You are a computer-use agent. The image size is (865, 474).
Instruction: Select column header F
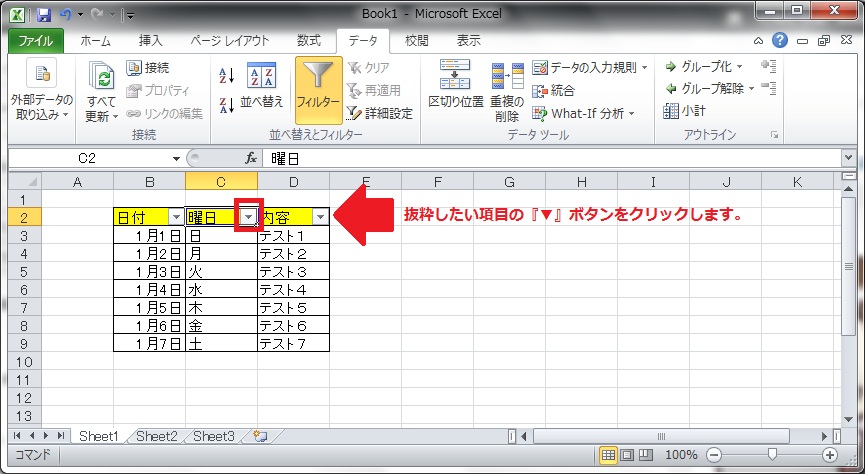[x=437, y=181]
